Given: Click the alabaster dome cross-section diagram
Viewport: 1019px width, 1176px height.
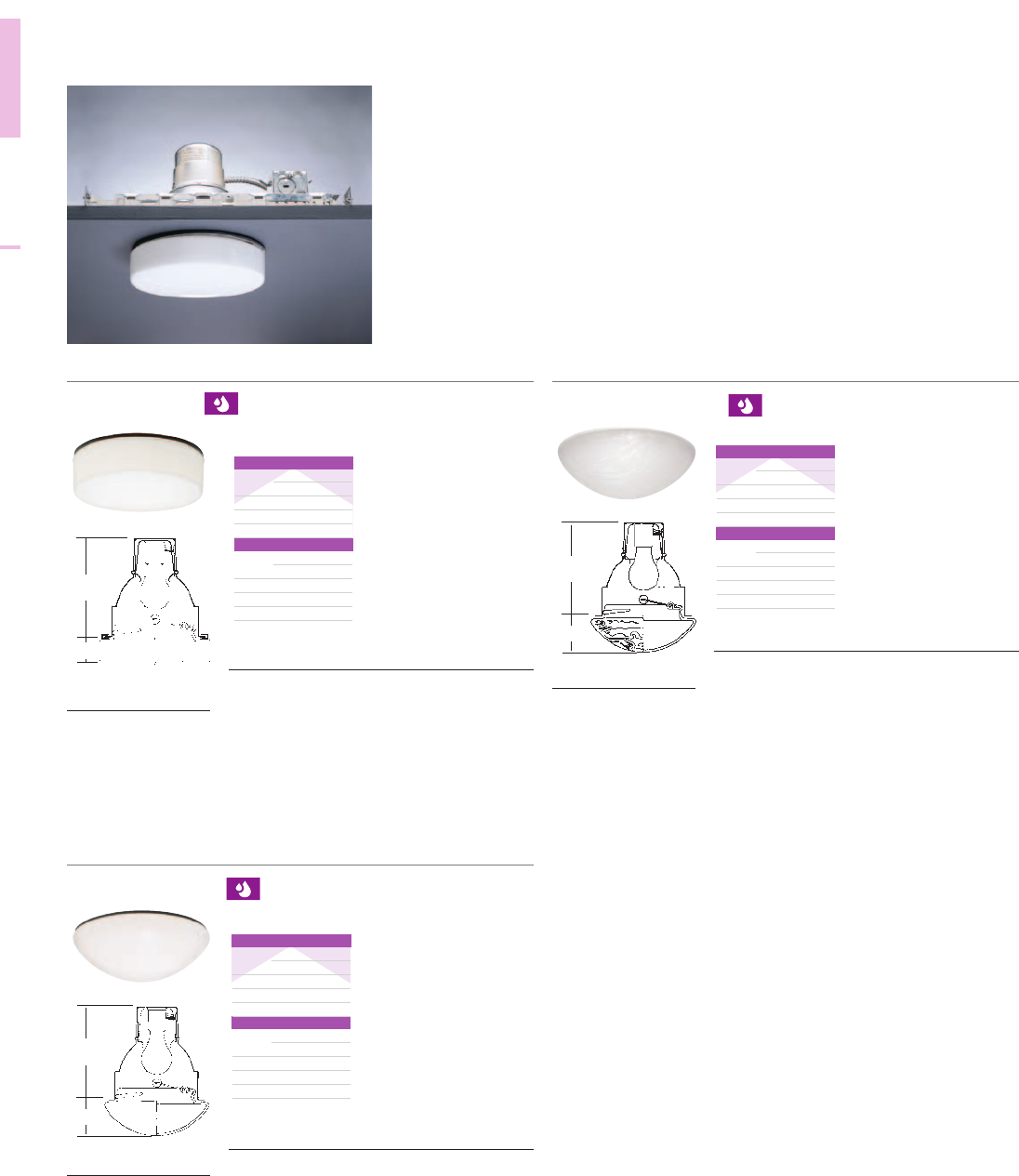Looking at the screenshot, I should [628, 588].
